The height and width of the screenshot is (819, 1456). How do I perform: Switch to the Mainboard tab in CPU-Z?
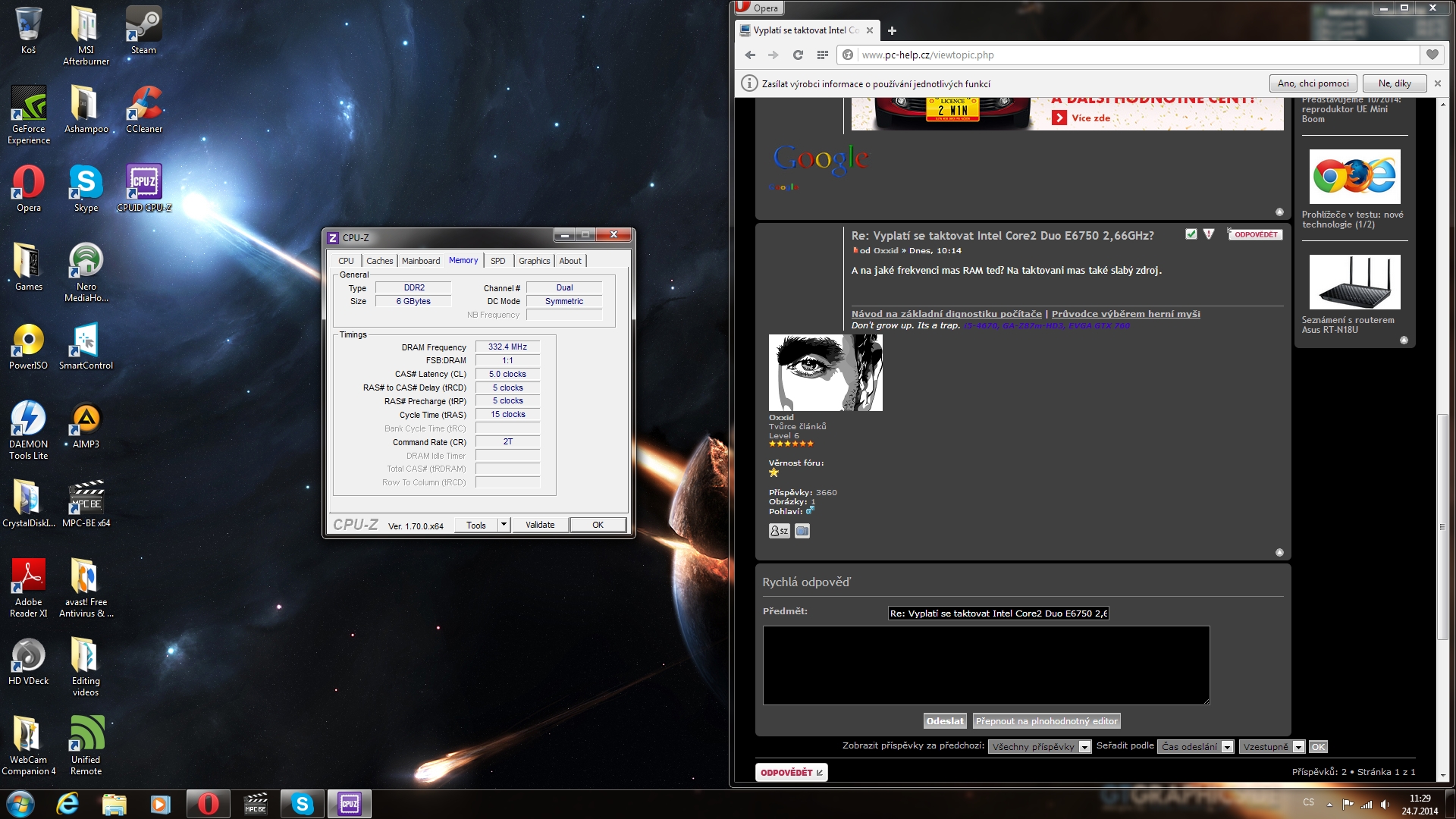pos(420,261)
